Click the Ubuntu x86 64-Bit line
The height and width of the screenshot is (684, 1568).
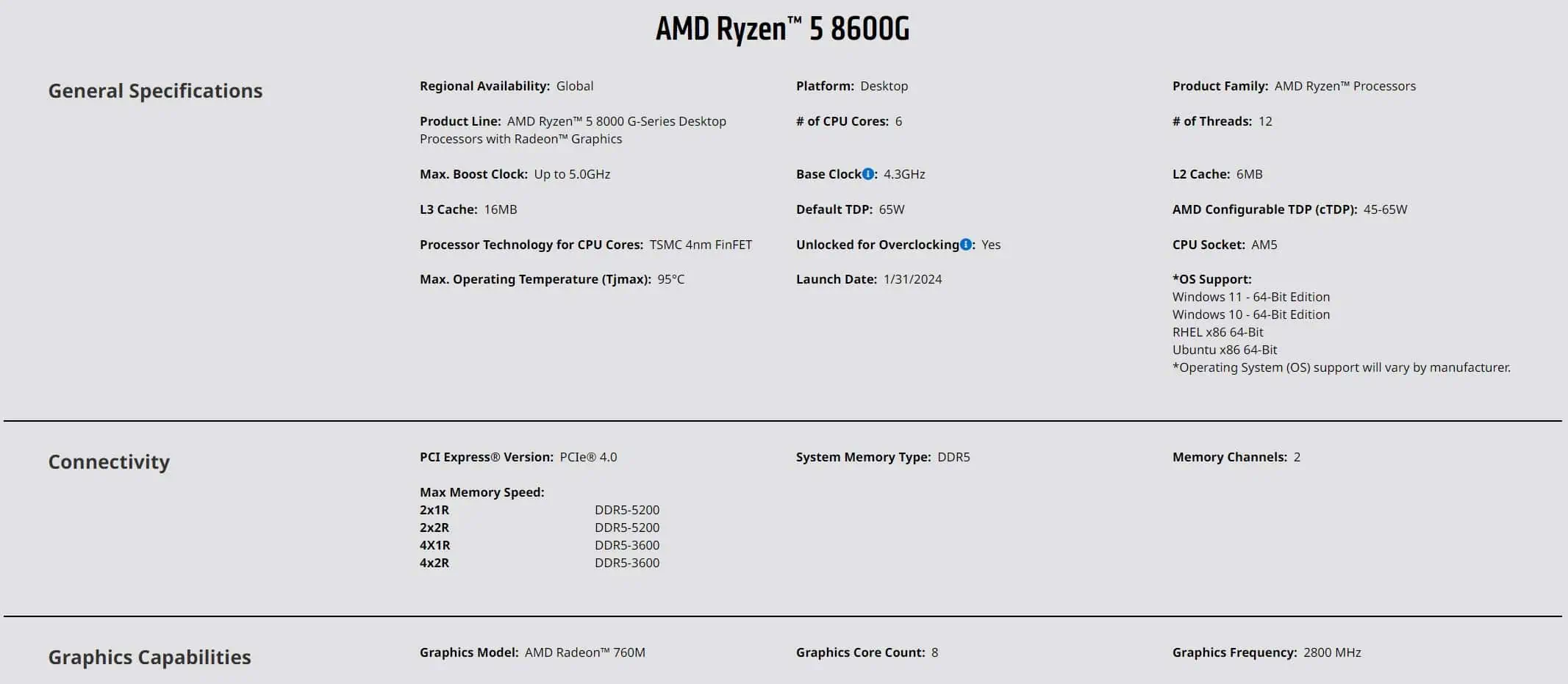1224,350
